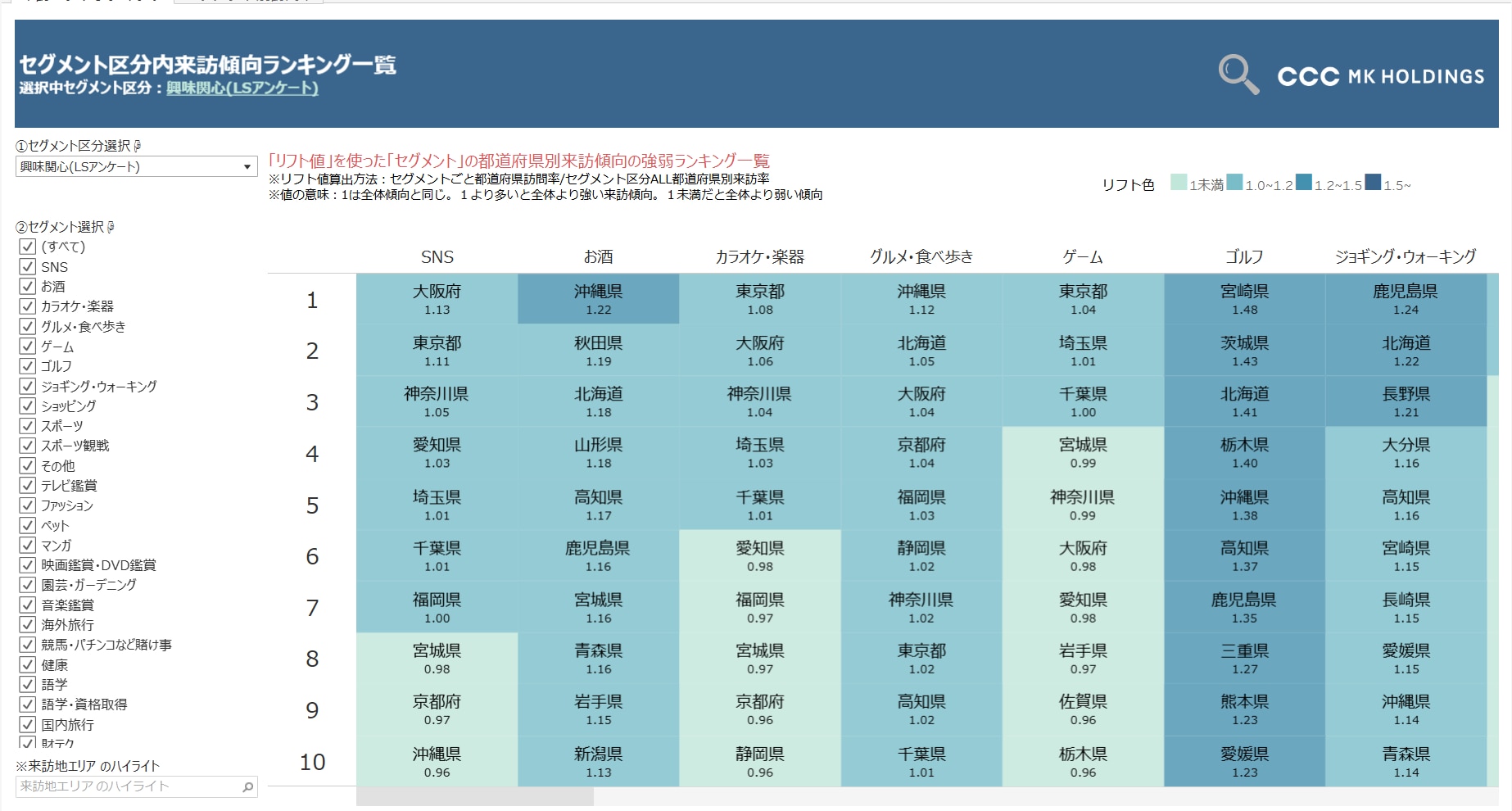
Task: Click 鹿児島県 1.24 cell in ジョギング column
Action: 1406,299
